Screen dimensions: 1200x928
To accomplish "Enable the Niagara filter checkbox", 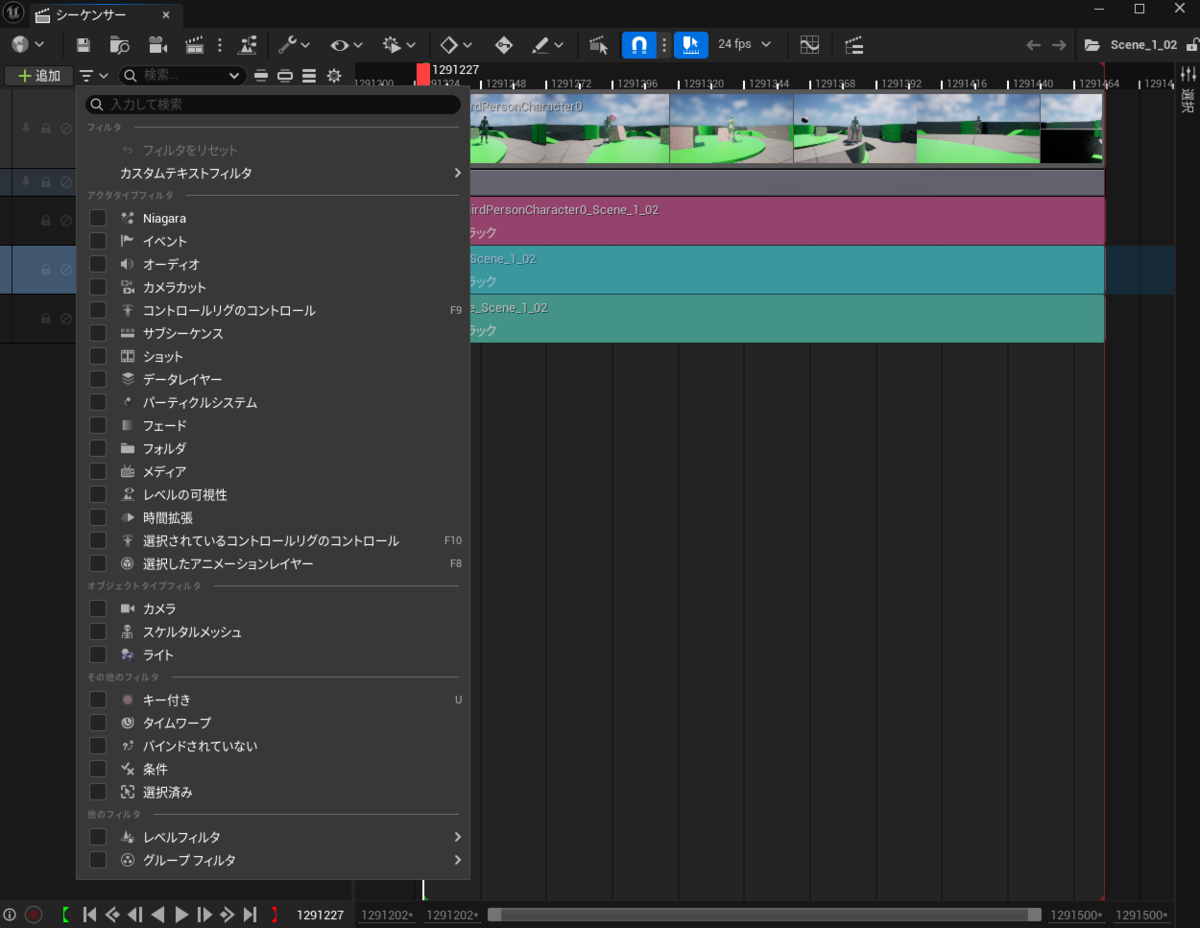I will coord(98,218).
